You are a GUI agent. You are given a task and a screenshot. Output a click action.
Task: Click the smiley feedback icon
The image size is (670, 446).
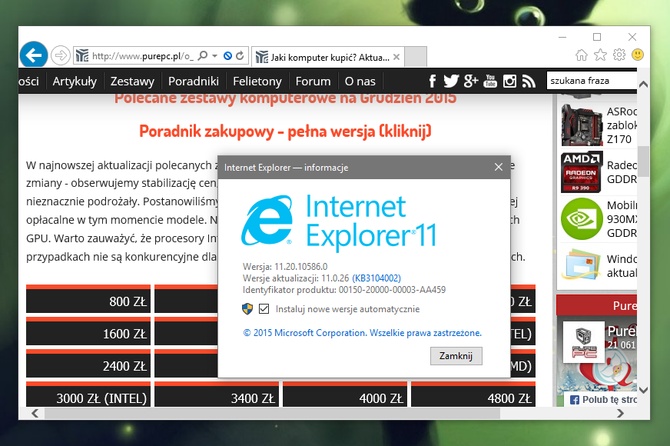click(638, 55)
